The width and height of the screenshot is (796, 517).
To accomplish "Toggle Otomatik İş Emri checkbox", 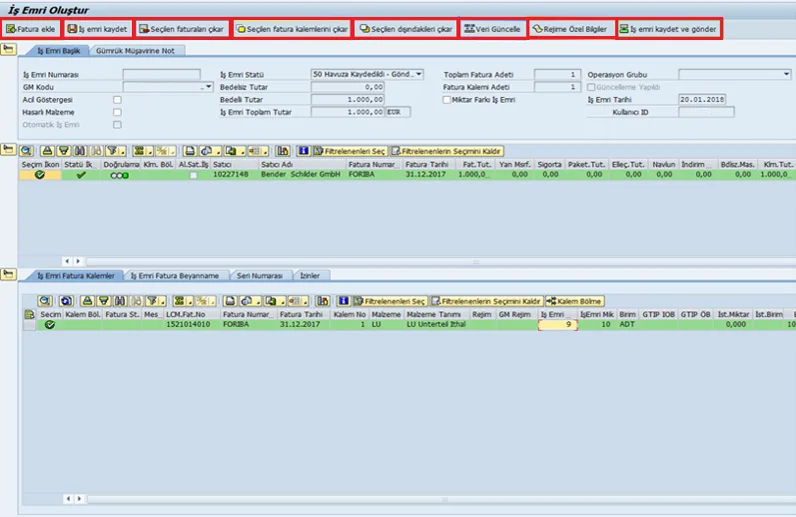I will coord(117,124).
